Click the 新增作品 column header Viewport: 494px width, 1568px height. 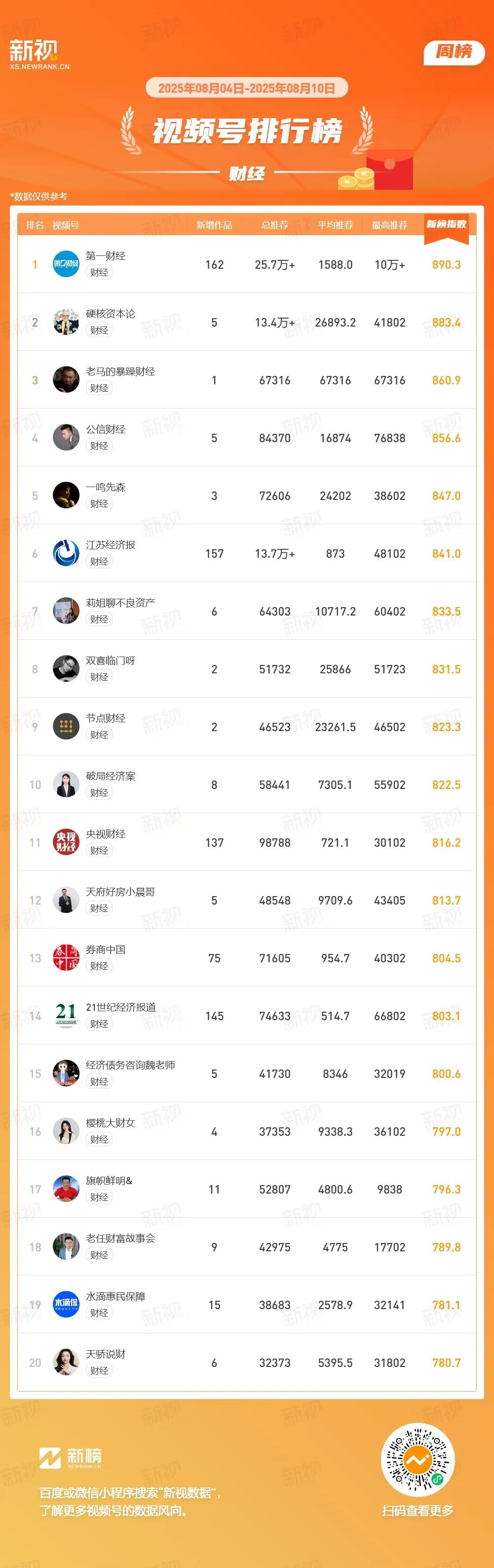(x=214, y=225)
